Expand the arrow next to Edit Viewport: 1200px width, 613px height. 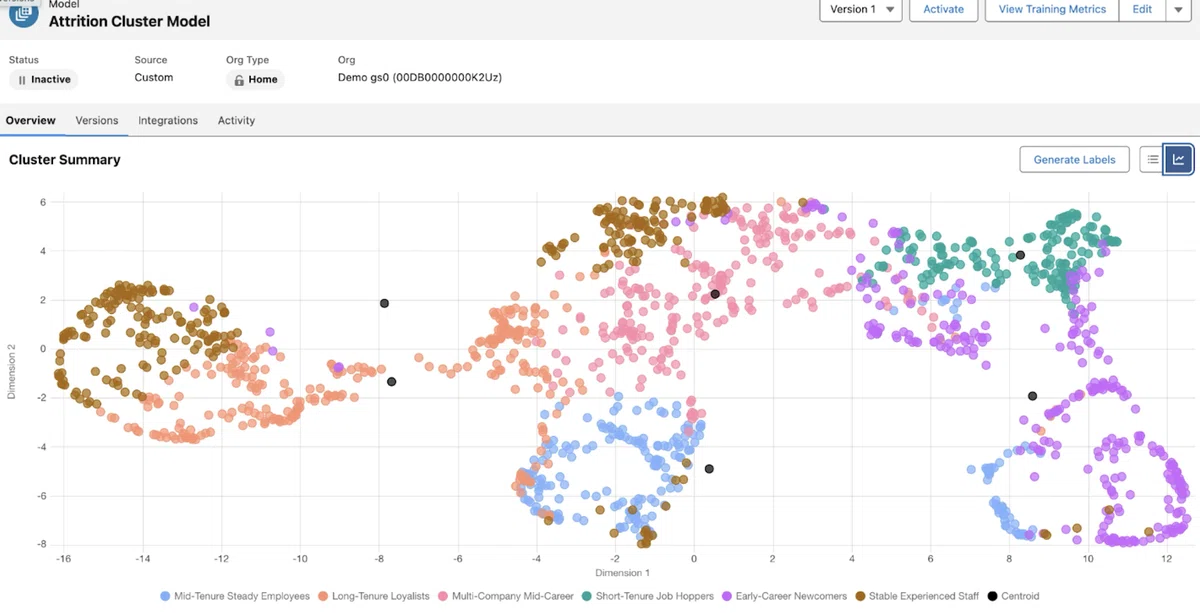coord(1177,9)
